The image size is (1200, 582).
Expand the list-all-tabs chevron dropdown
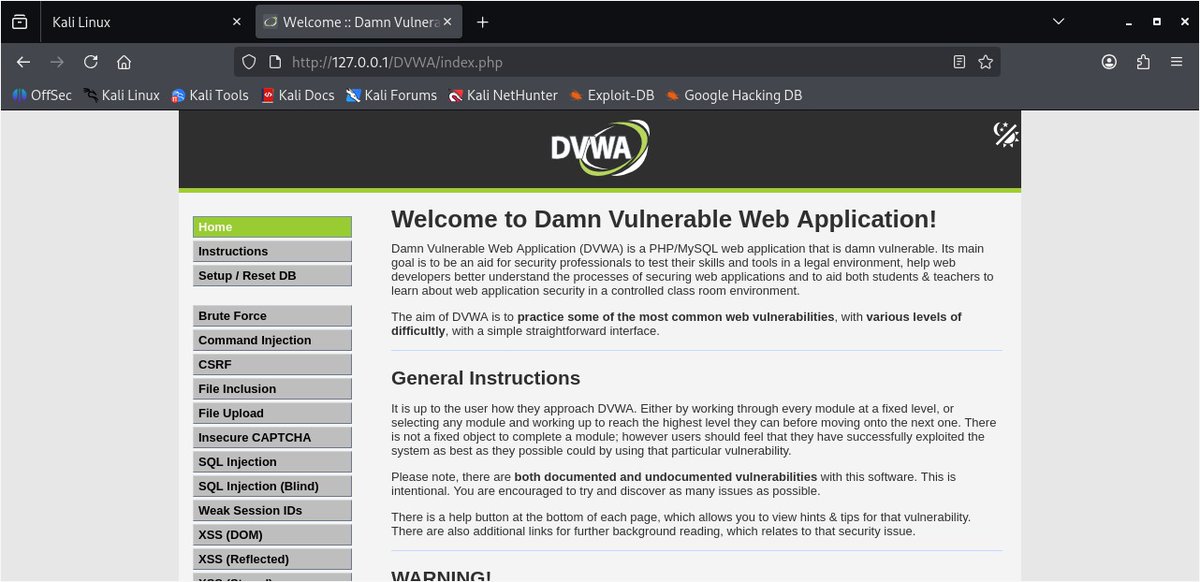[1059, 21]
